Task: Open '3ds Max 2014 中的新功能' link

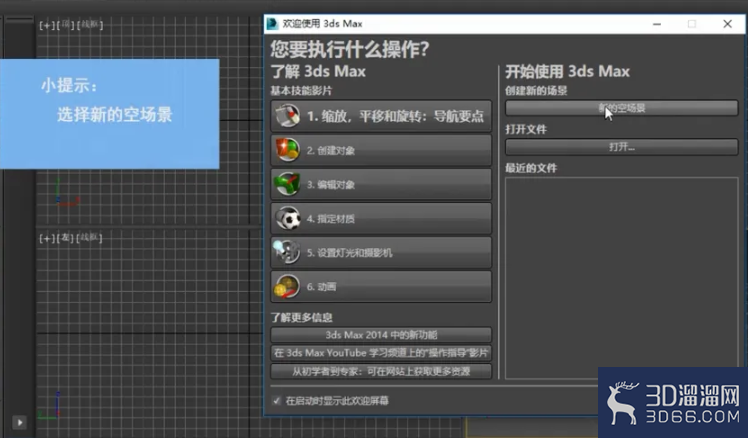Action: pos(381,334)
